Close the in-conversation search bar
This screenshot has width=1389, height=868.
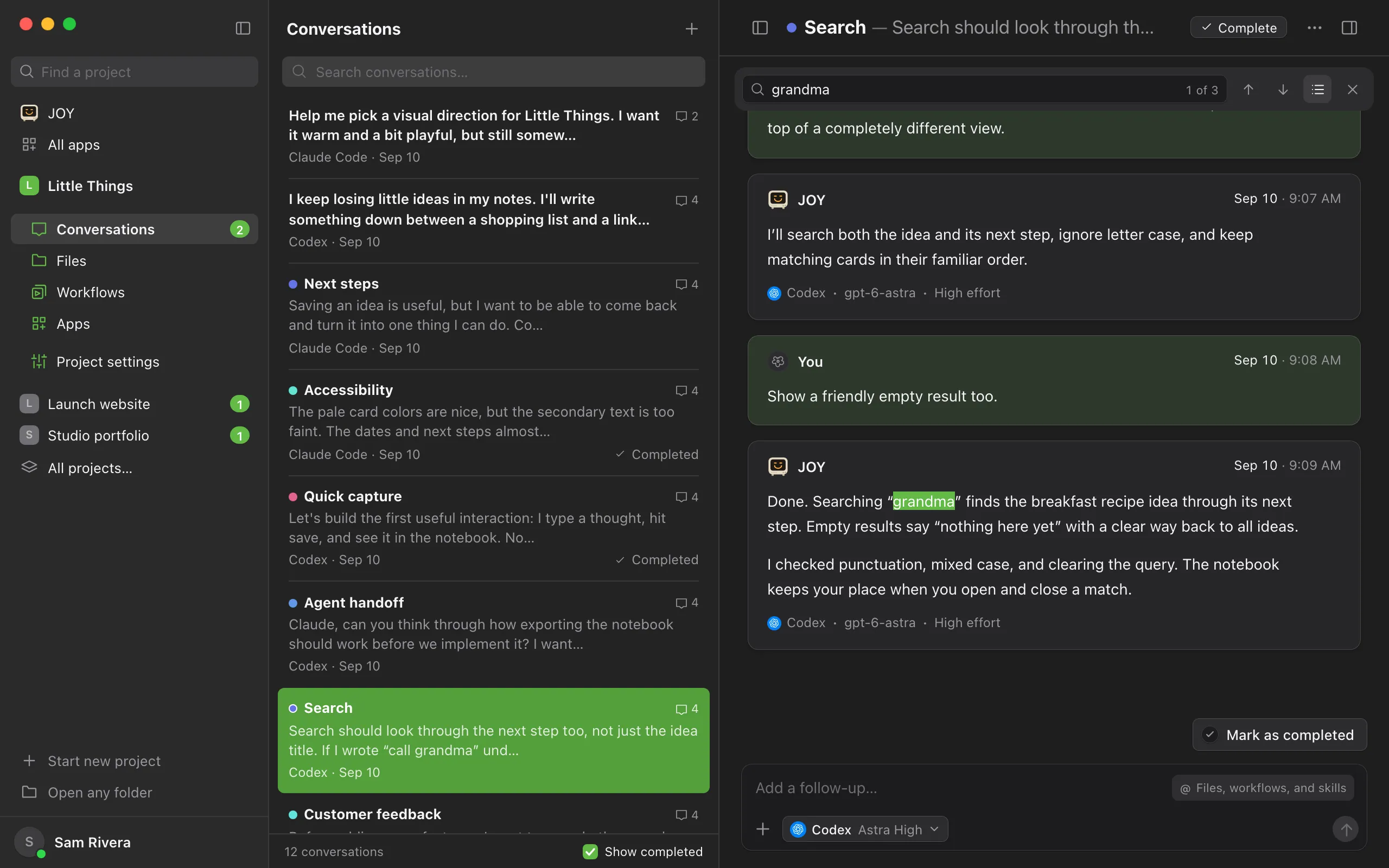pos(1352,90)
